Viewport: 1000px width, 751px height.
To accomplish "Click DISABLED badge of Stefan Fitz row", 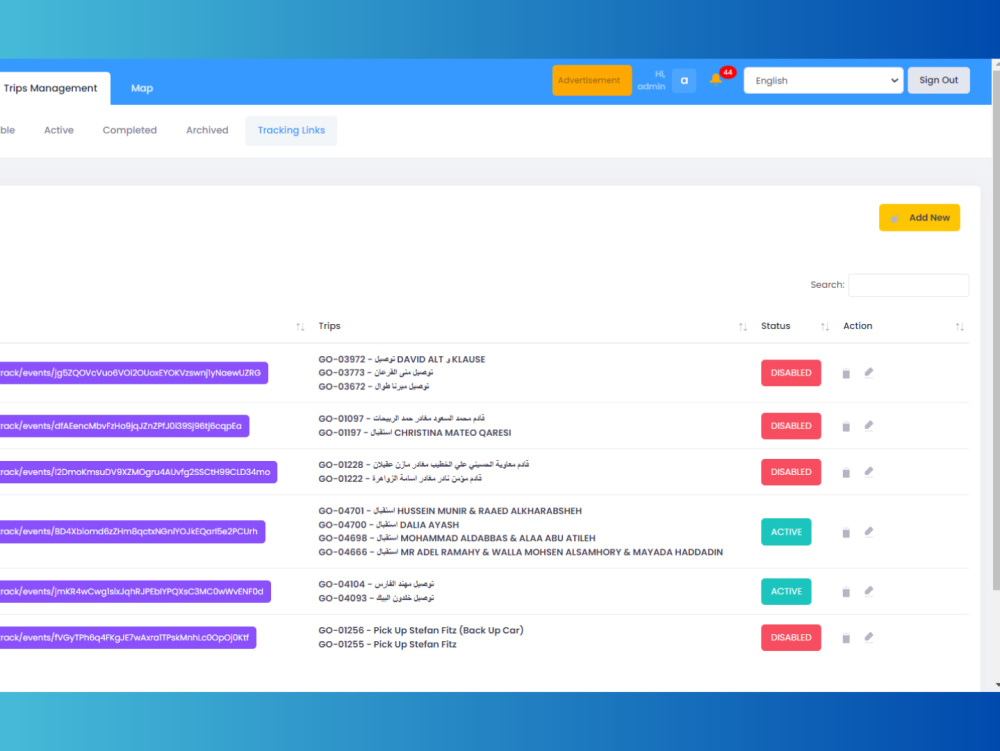I will point(790,638).
